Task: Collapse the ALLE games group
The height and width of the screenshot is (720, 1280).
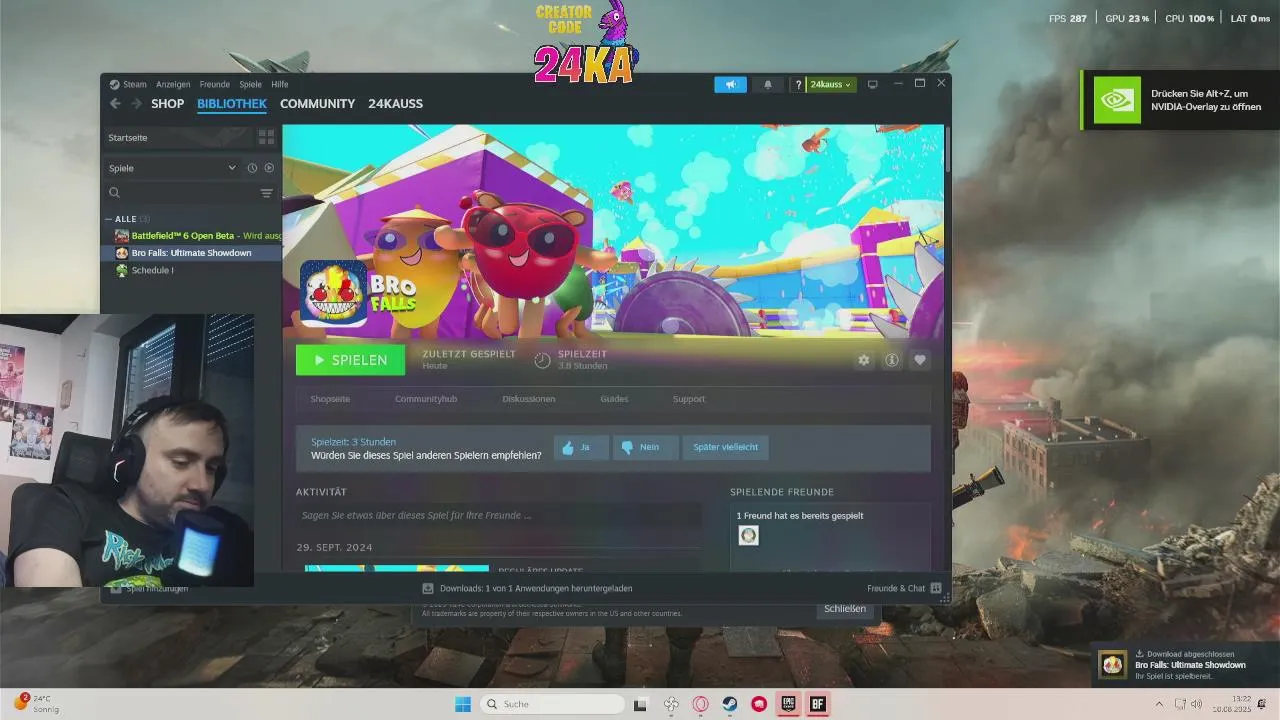Action: click(109, 219)
